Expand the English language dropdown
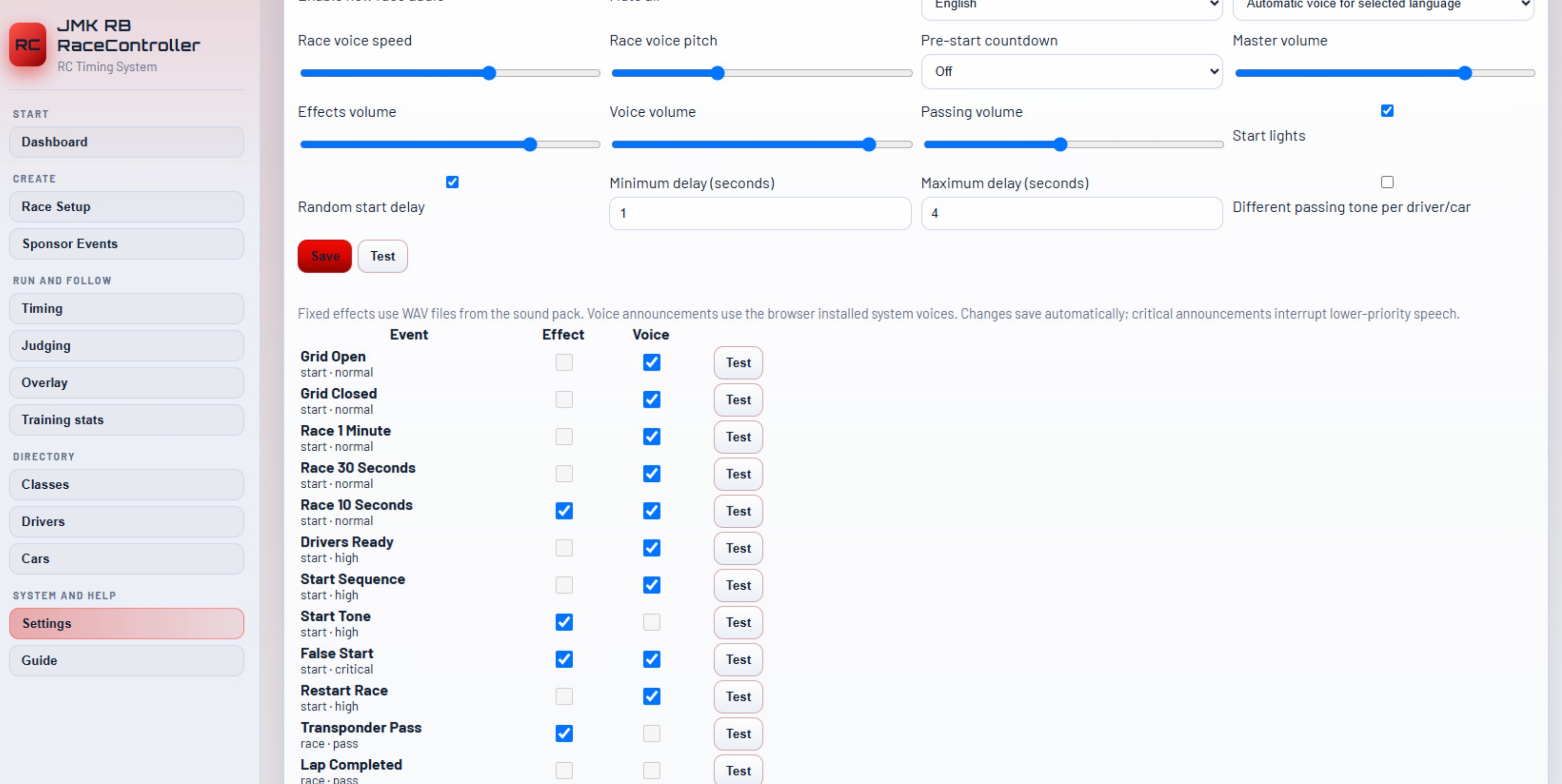The height and width of the screenshot is (784, 1562). pyautogui.click(x=1072, y=6)
